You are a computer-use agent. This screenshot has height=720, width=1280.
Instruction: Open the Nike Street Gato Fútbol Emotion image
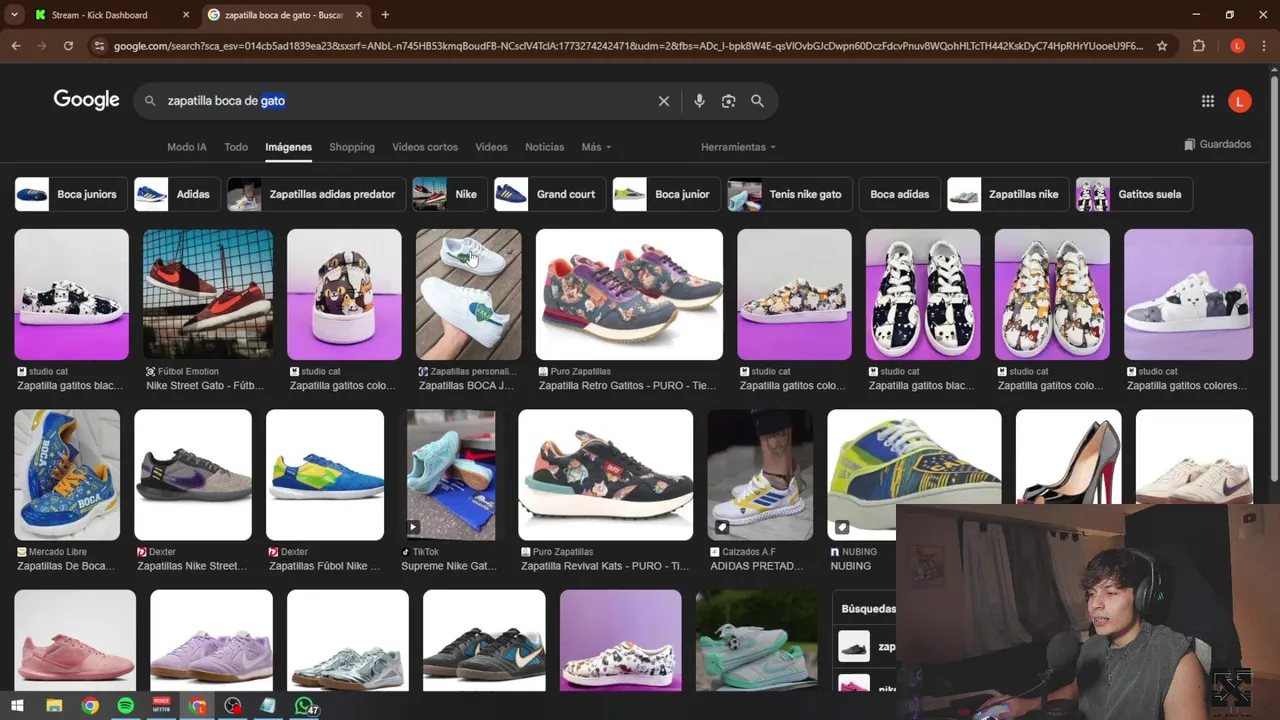(208, 294)
